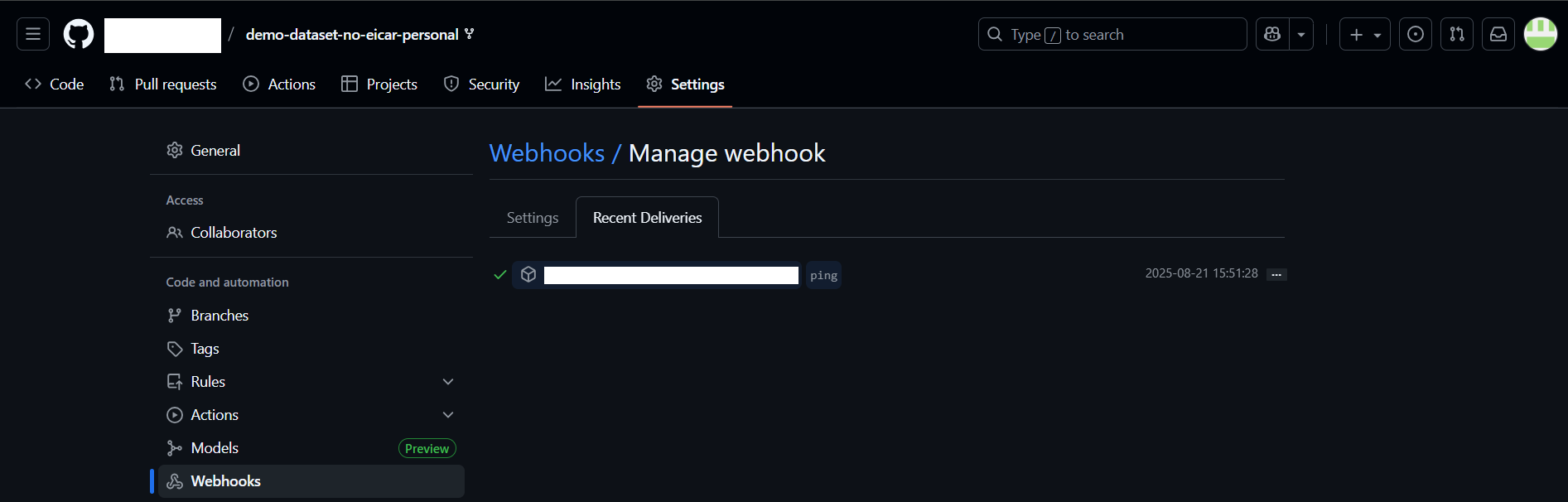Open the user avatar menu
Viewport: 1568px width, 502px height.
click(1541, 34)
